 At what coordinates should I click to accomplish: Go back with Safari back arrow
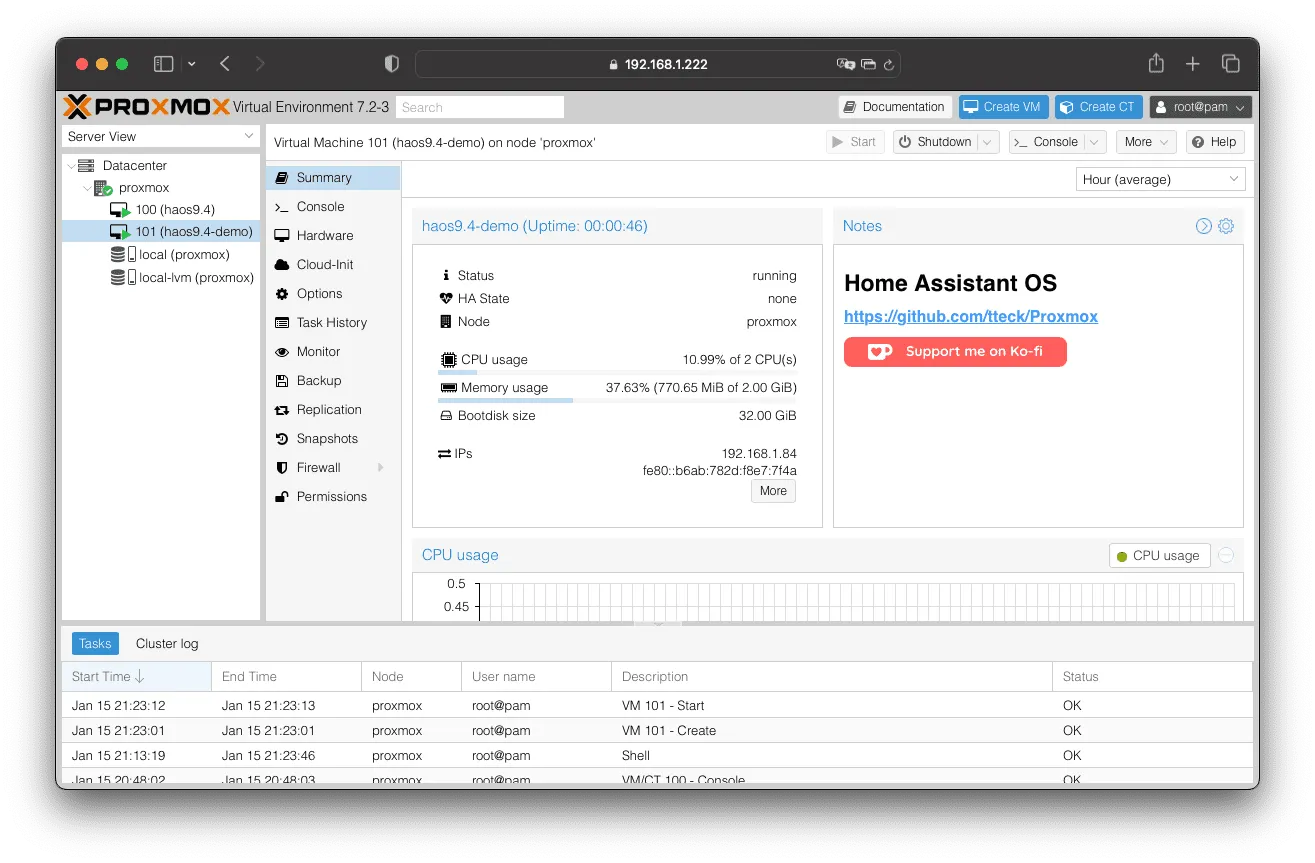225,64
